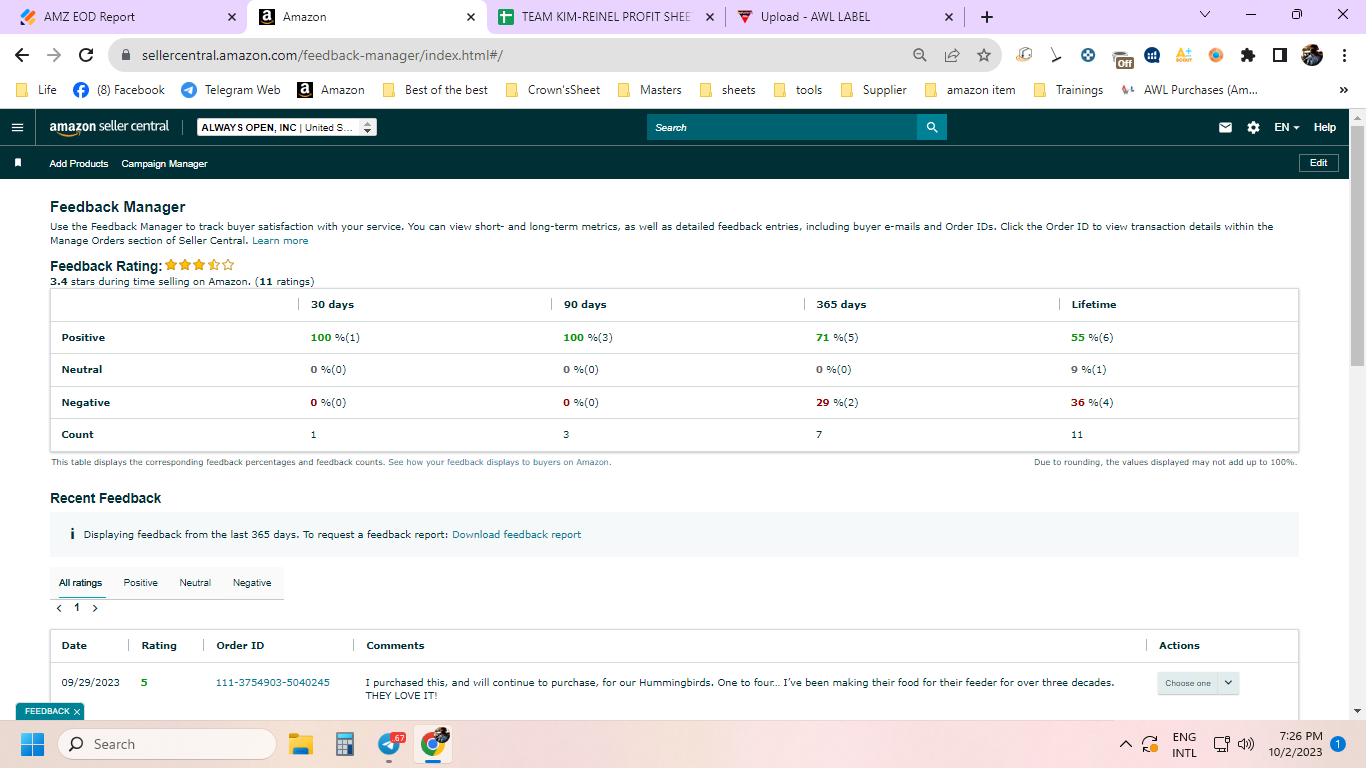This screenshot has width=1366, height=768.
Task: Click the feedback rating stars
Action: (200, 265)
